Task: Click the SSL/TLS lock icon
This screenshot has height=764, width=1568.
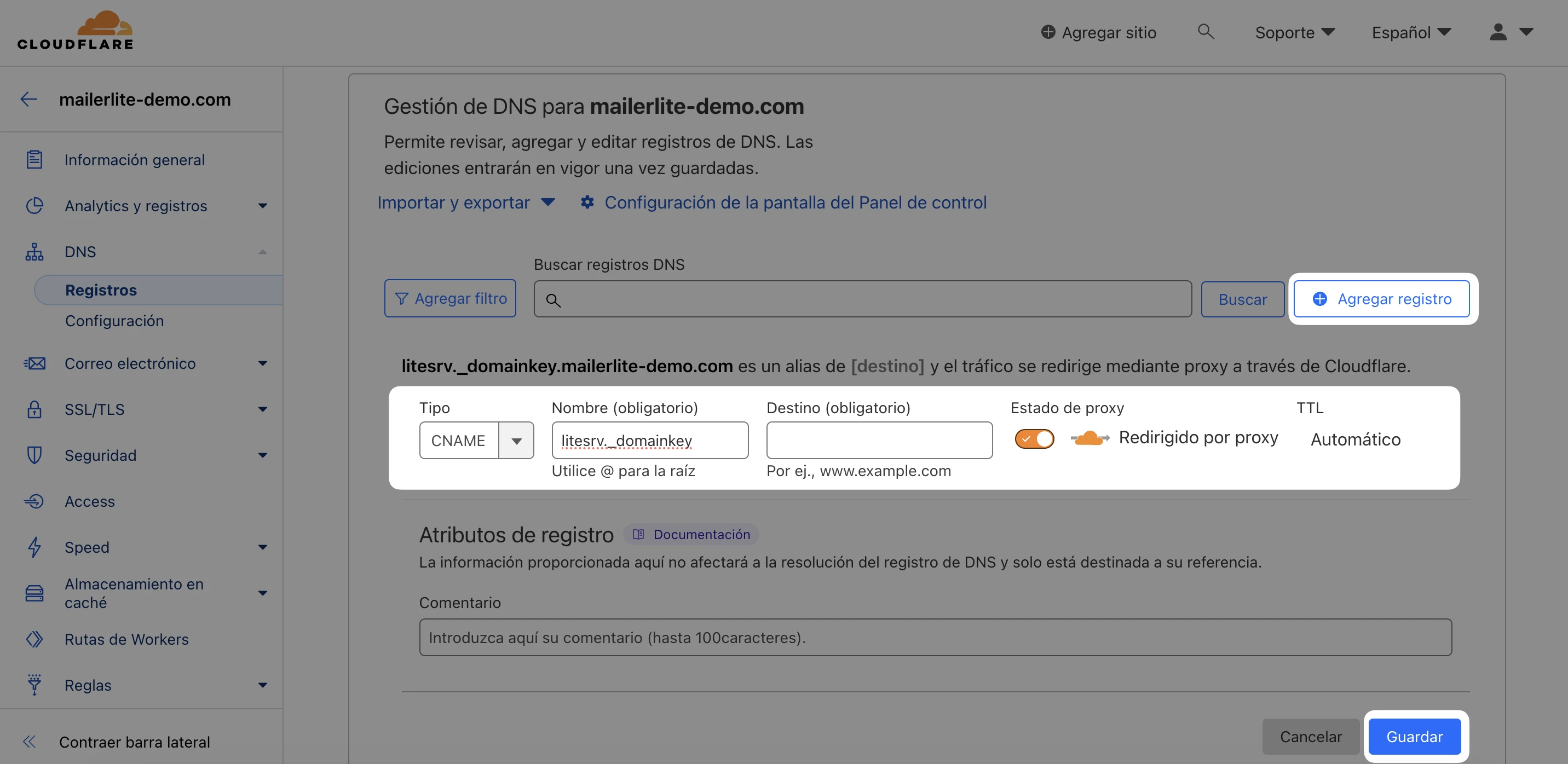Action: pyautogui.click(x=34, y=409)
